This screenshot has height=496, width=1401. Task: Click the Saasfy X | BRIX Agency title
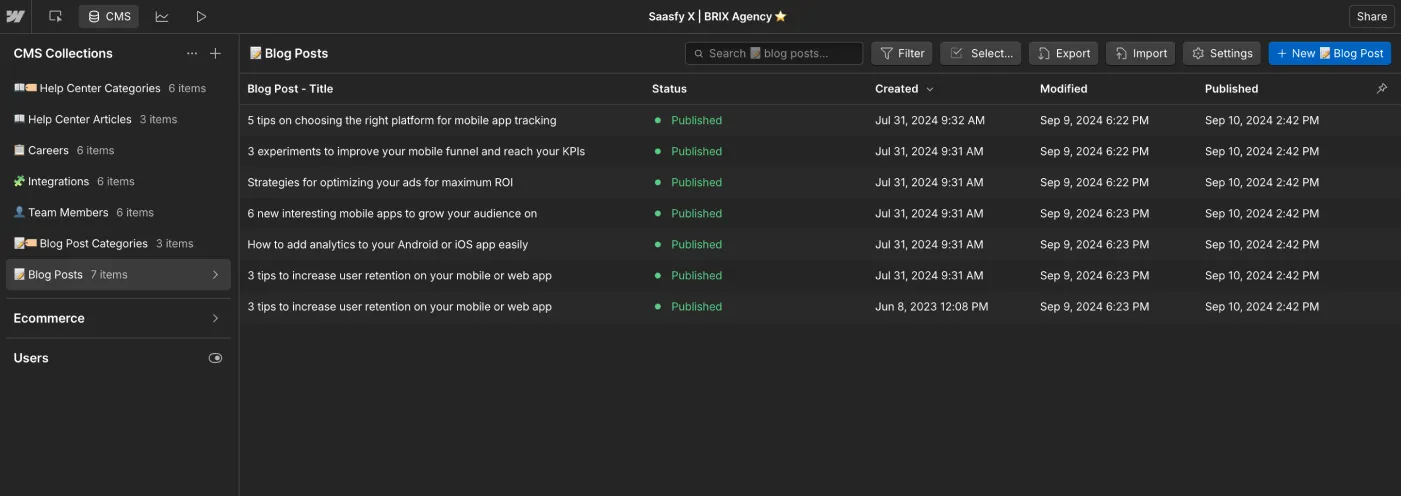[717, 16]
